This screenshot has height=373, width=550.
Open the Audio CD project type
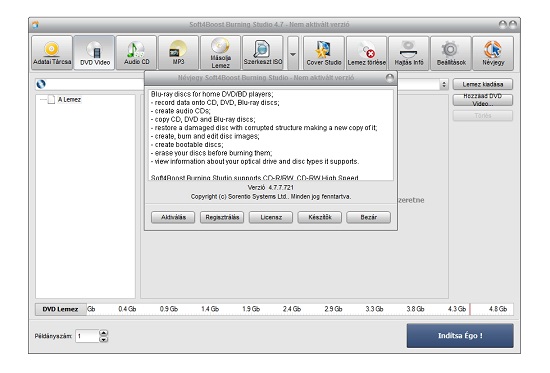click(x=136, y=53)
